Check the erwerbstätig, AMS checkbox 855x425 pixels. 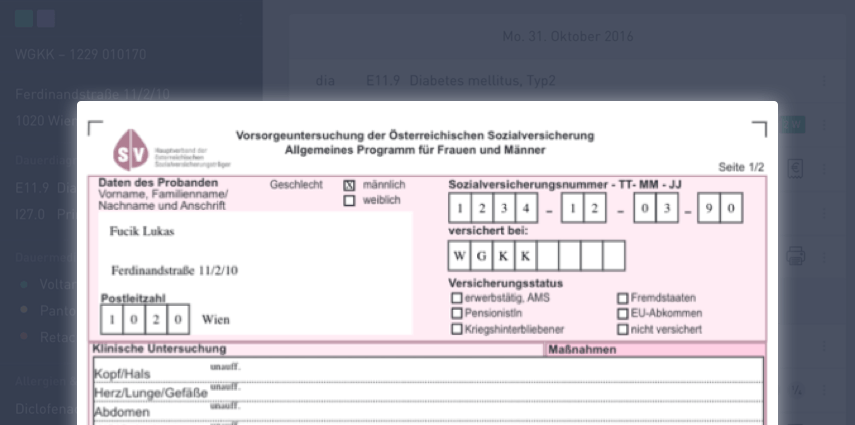click(456, 298)
